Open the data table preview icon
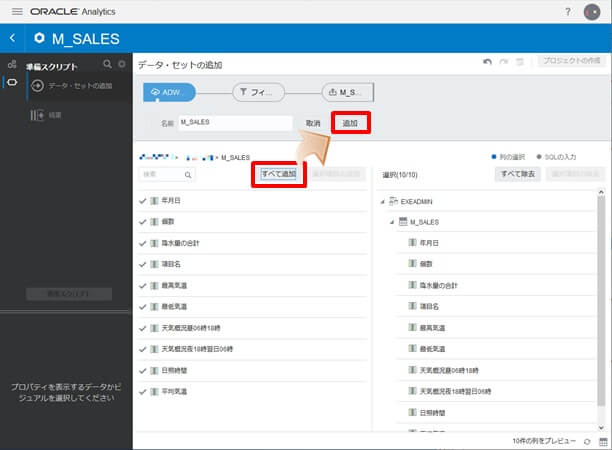The height and width of the screenshot is (450, 612). [x=603, y=442]
